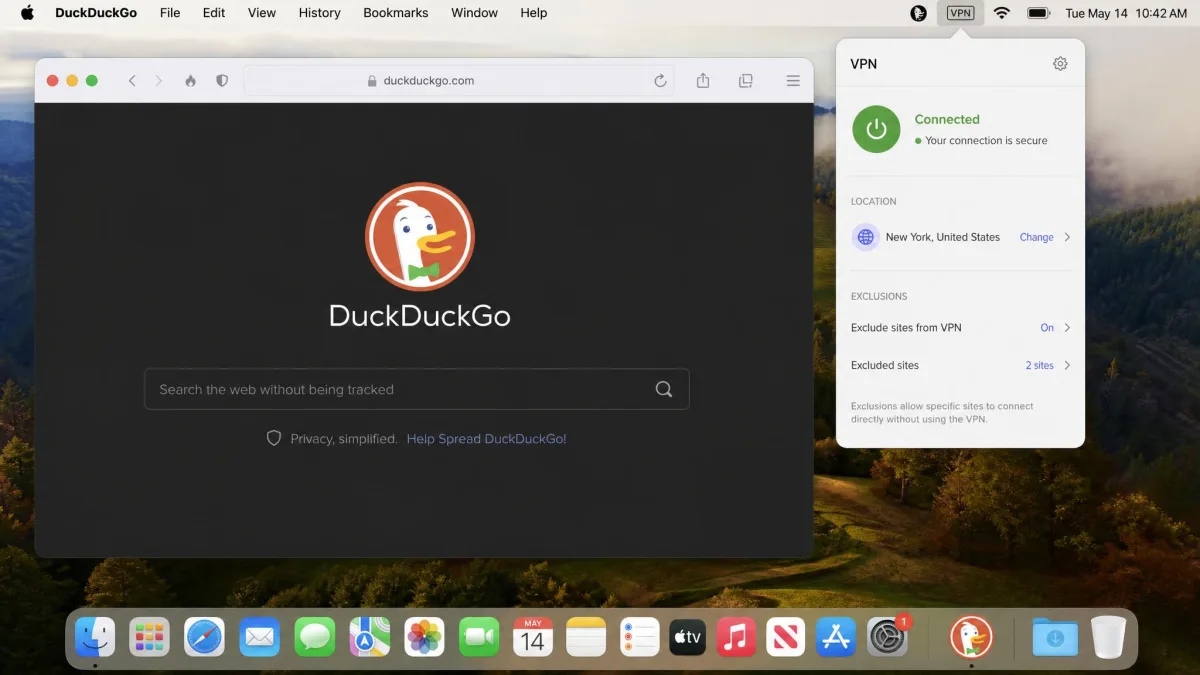Expand the Excluded sites chevron
This screenshot has width=1200, height=675.
[x=1067, y=365]
